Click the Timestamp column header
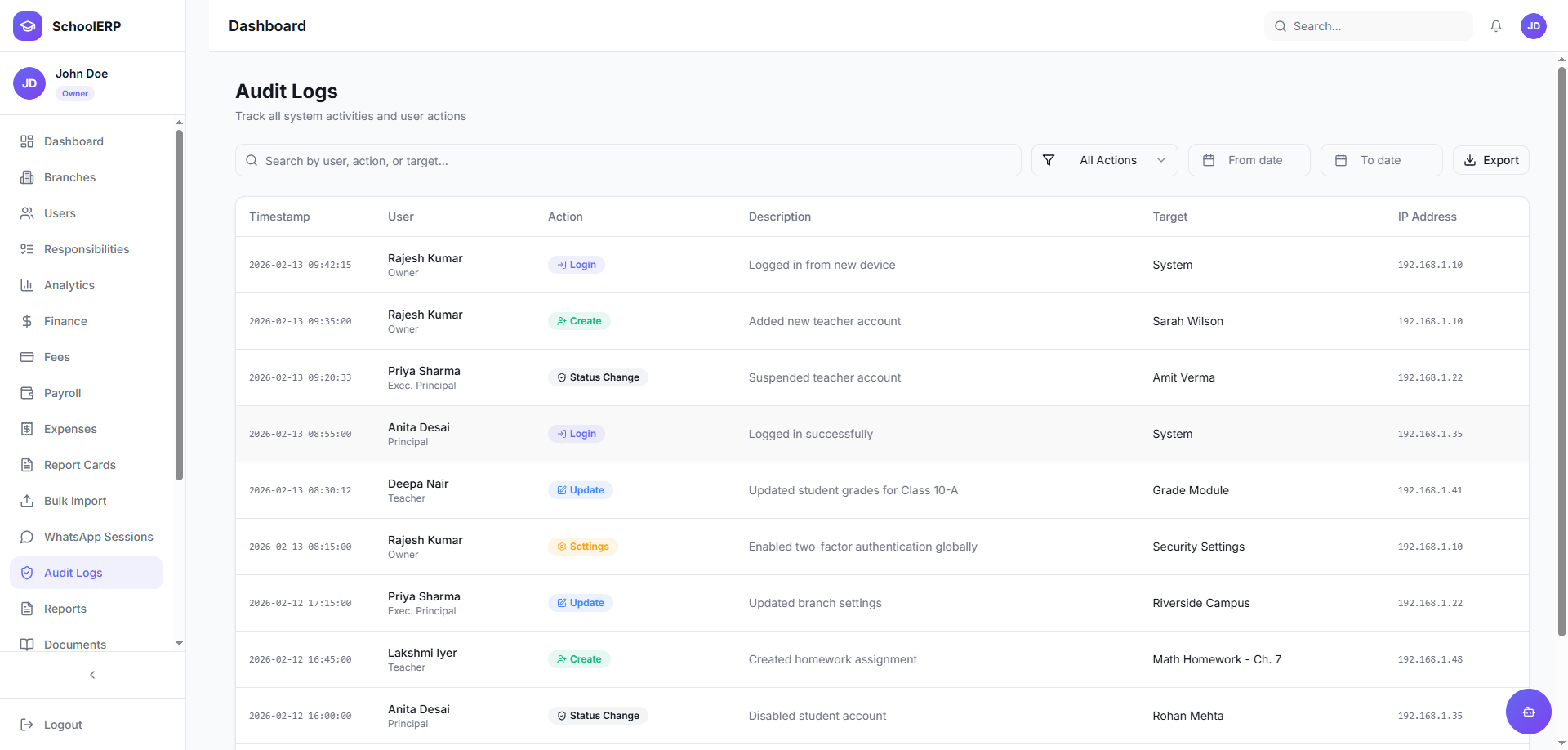The height and width of the screenshot is (750, 1568). pyautogui.click(x=279, y=217)
